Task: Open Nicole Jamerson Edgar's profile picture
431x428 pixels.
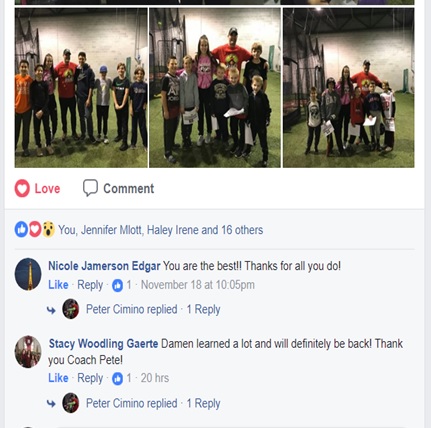Action: (28, 274)
